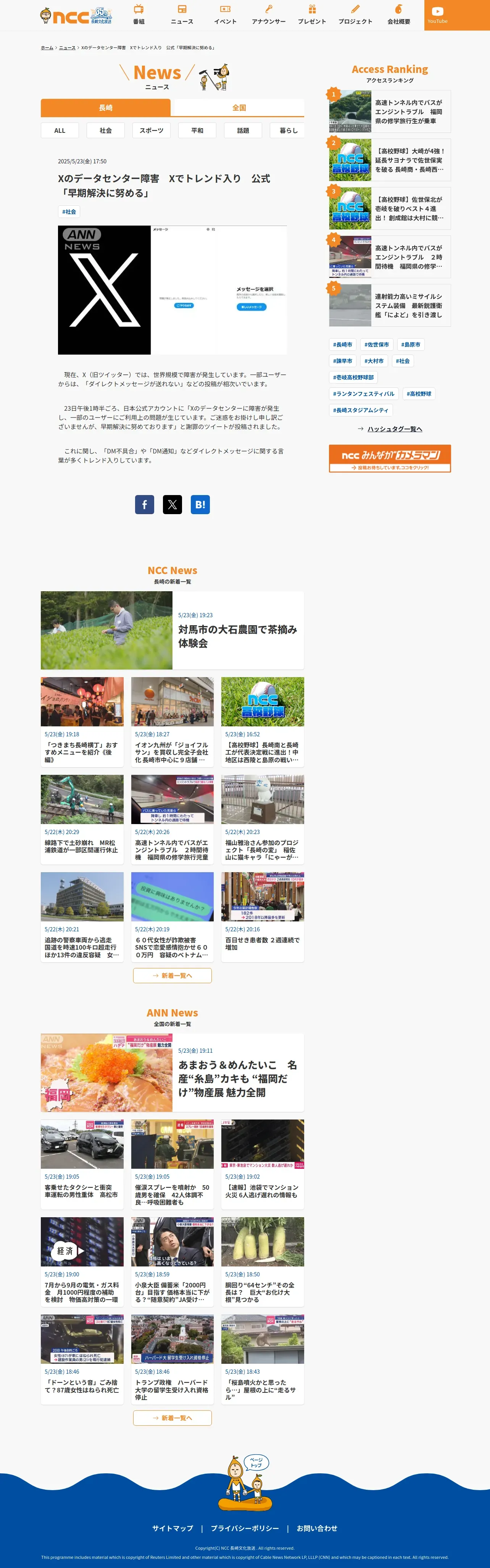490x1568 pixels.
Task: Open the 番組 TV icon menu
Action: [x=139, y=15]
